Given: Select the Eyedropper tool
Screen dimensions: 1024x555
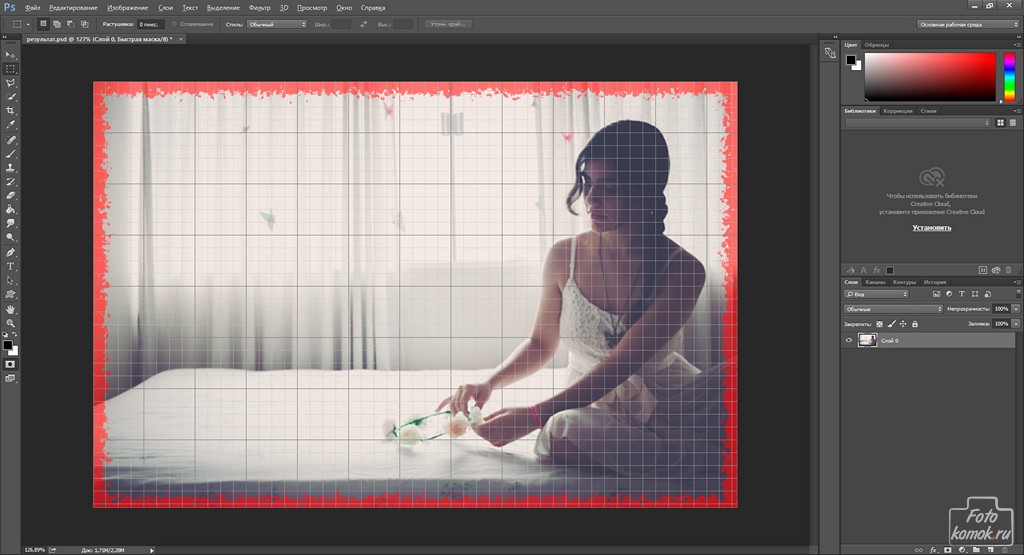Looking at the screenshot, I should point(11,126).
